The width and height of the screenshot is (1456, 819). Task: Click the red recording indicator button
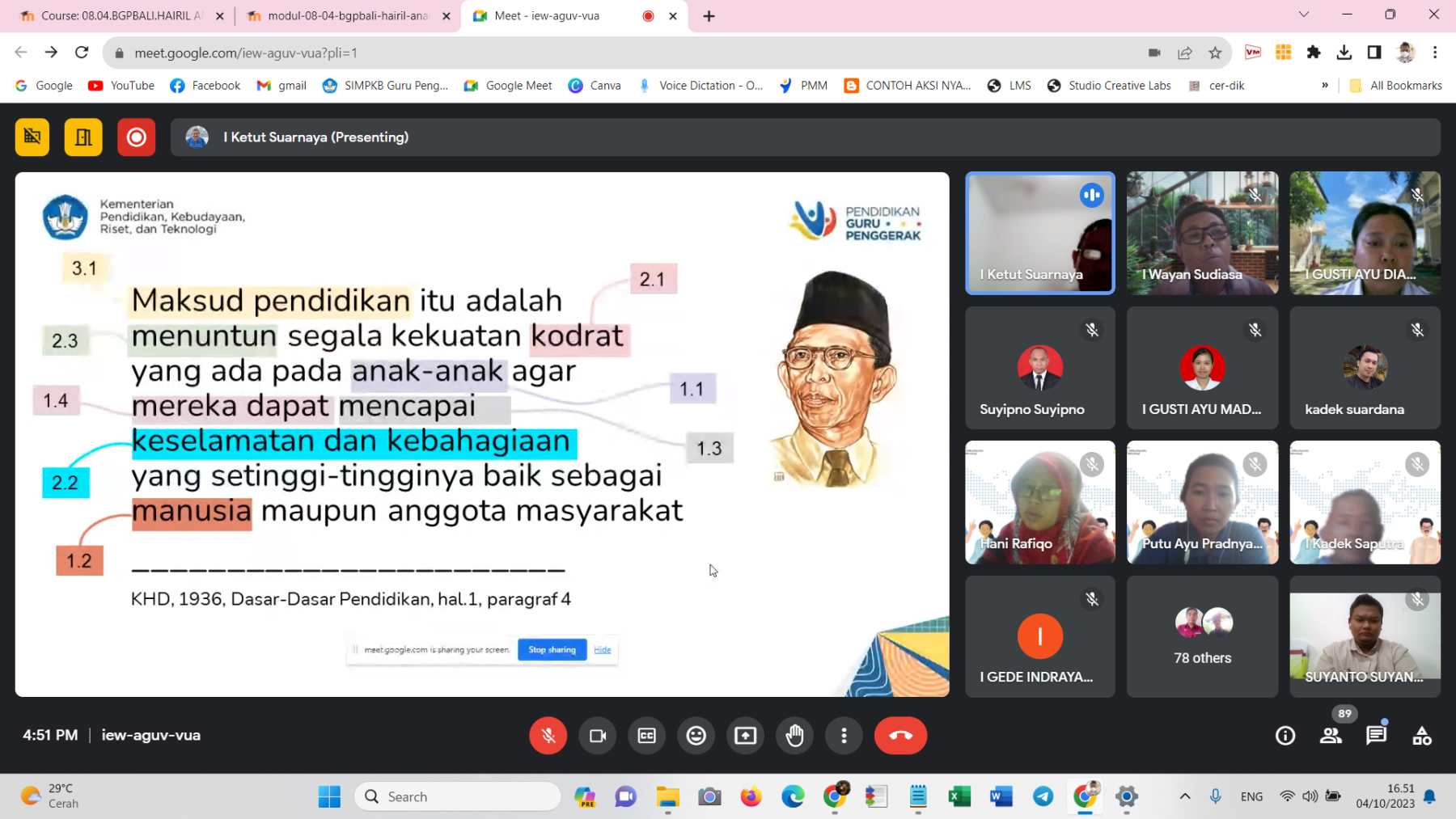point(136,137)
